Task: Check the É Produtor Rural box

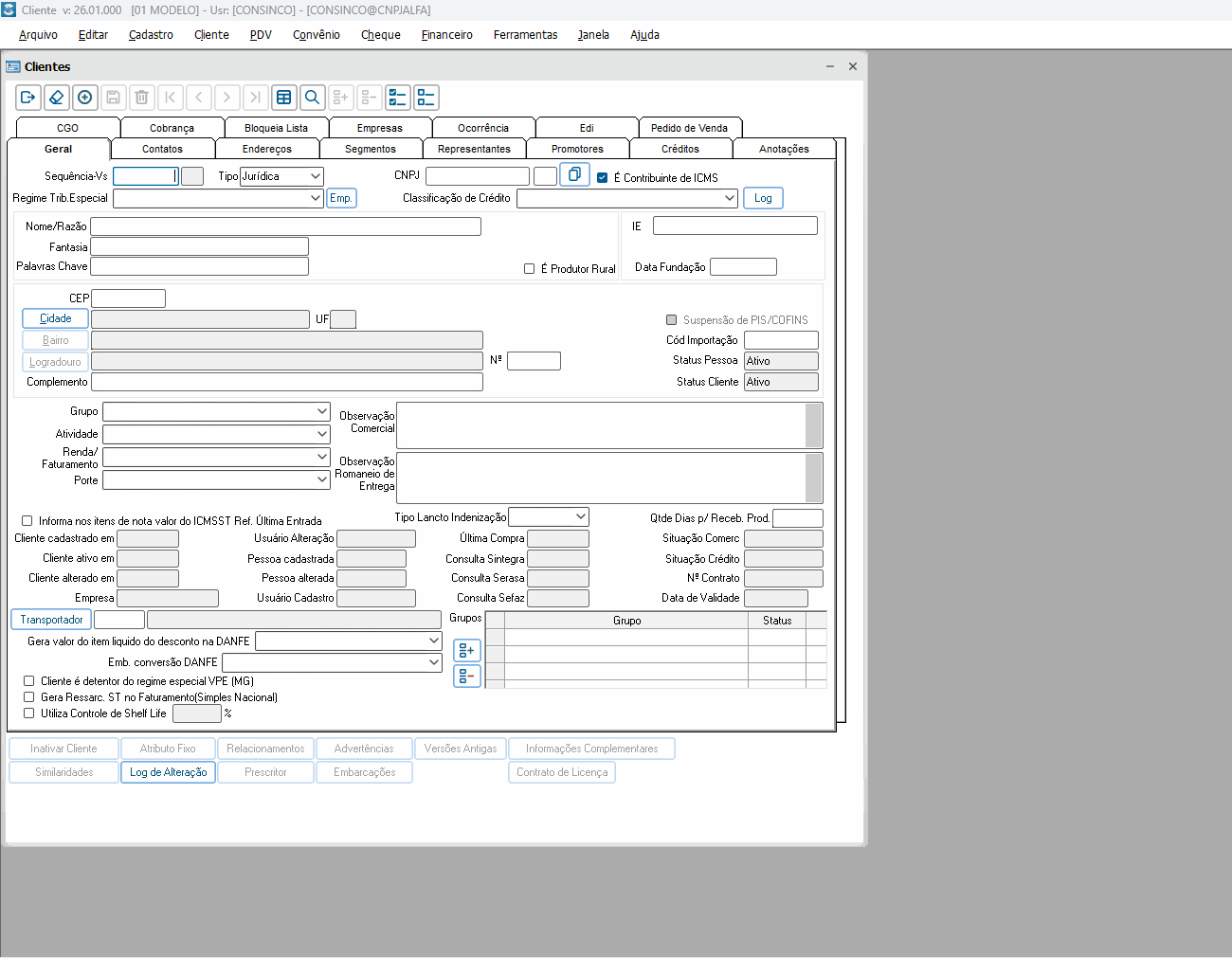Action: [x=530, y=269]
